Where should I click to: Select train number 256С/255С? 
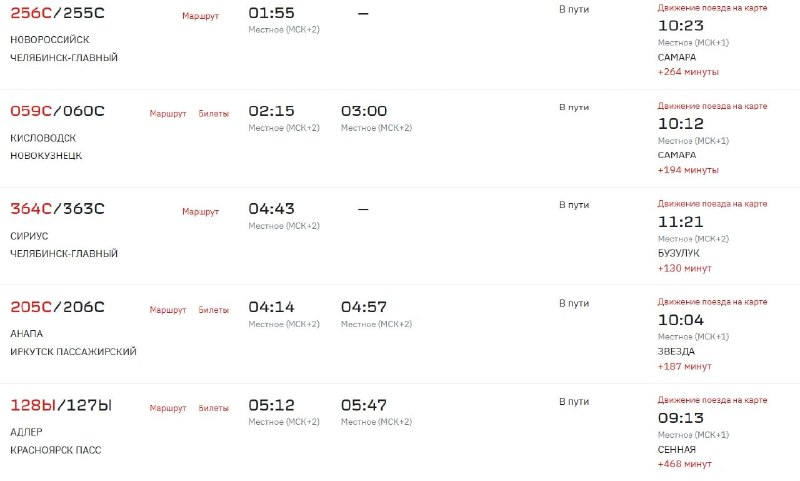coord(57,13)
